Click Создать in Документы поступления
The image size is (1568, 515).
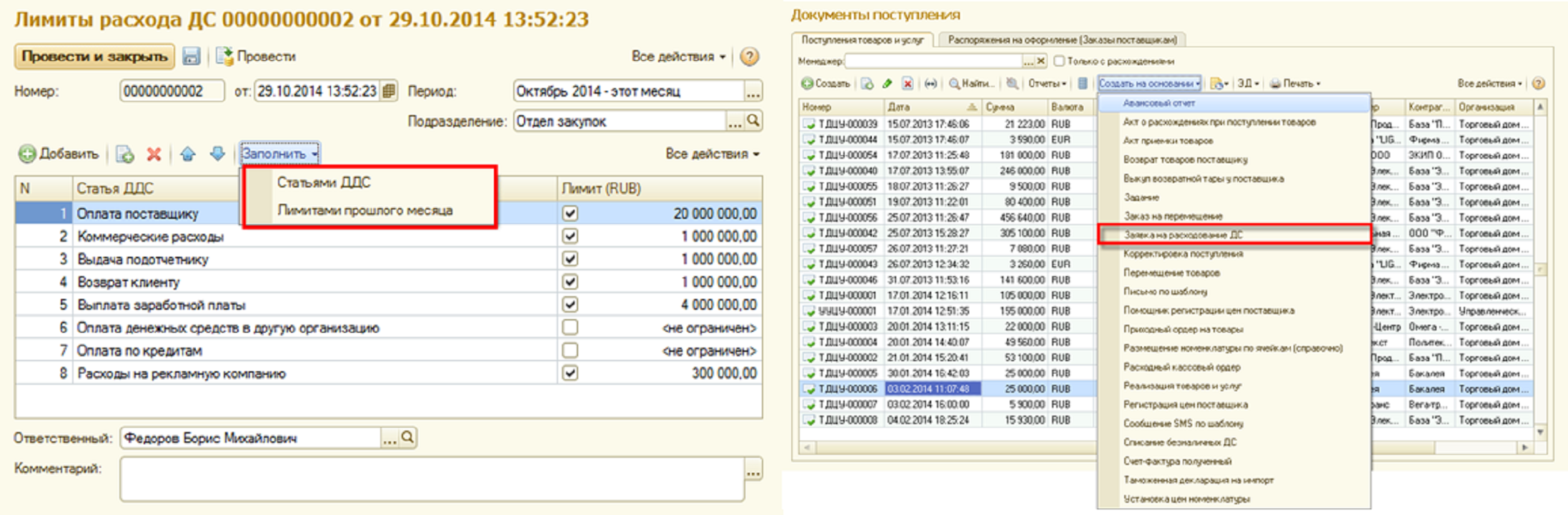tap(825, 84)
